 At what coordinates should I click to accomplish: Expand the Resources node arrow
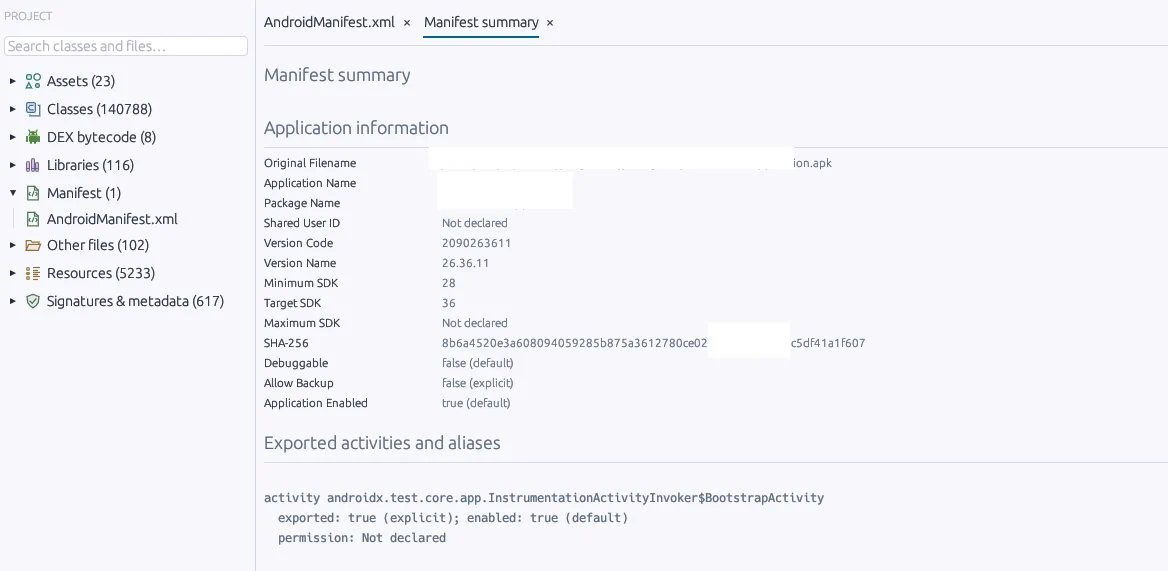pyautogui.click(x=13, y=273)
